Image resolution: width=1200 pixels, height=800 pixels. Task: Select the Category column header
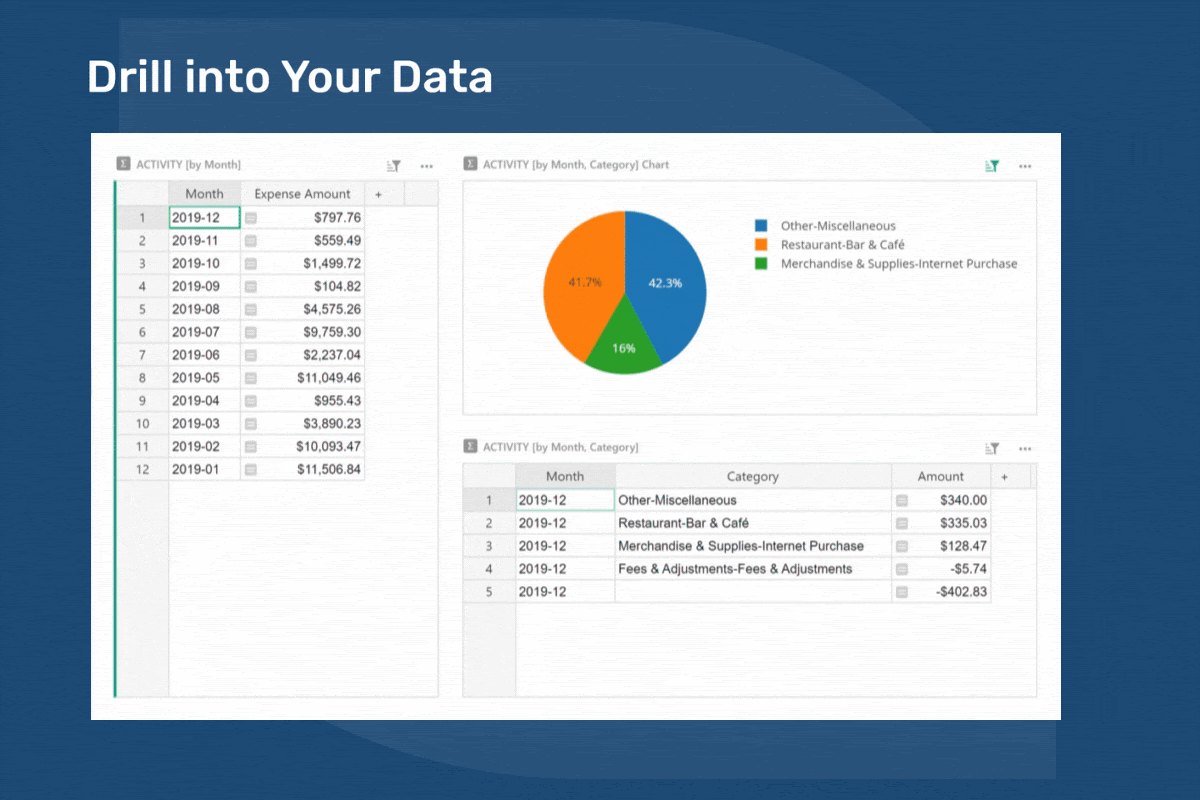pyautogui.click(x=752, y=476)
